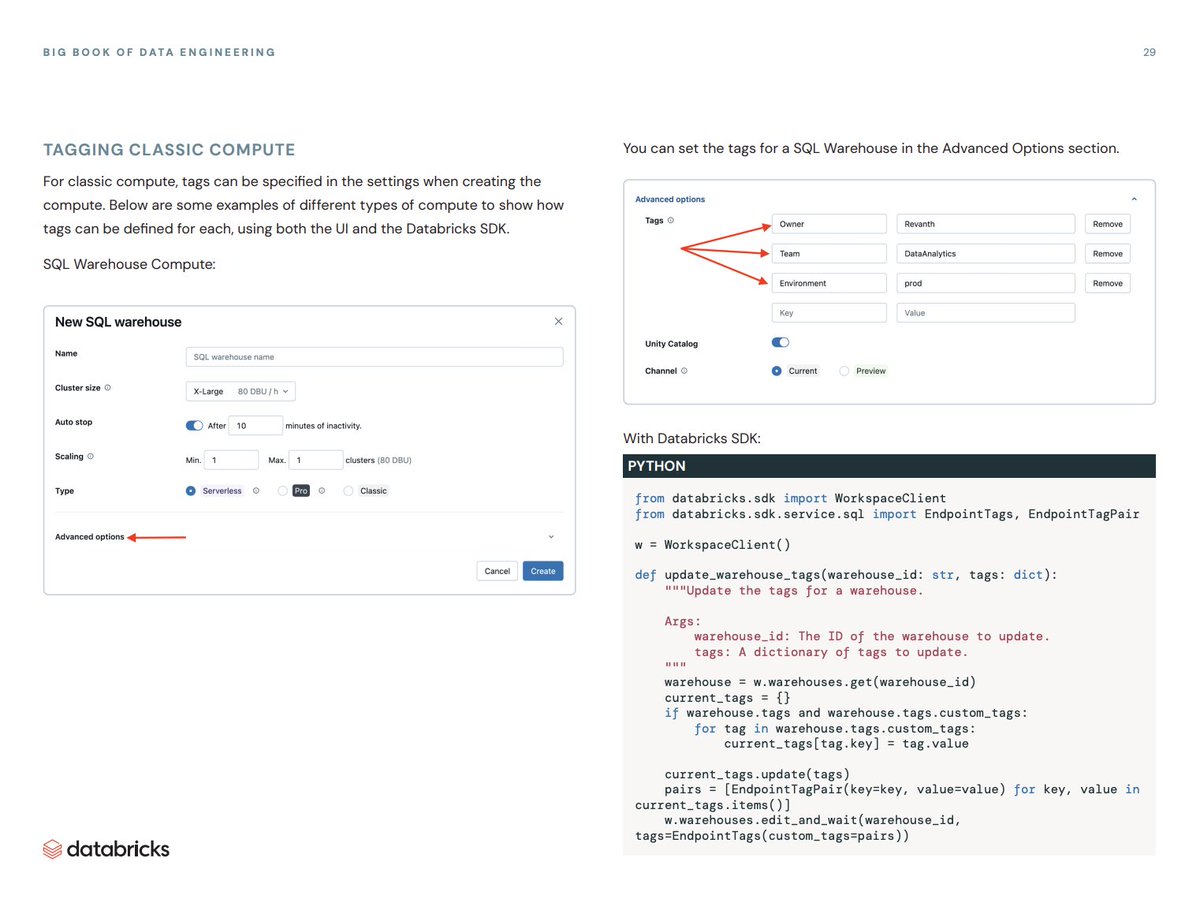Click the Cancel button

coord(496,570)
